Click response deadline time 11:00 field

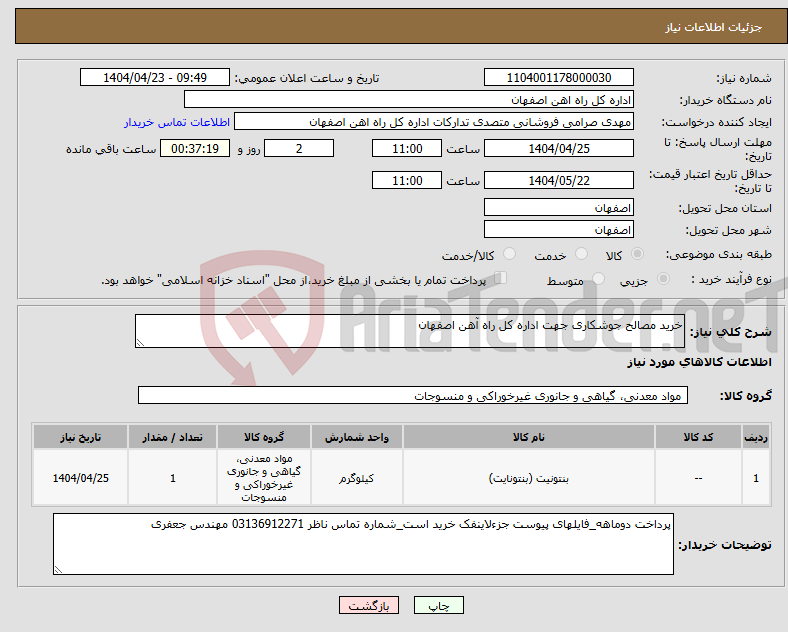pos(407,149)
